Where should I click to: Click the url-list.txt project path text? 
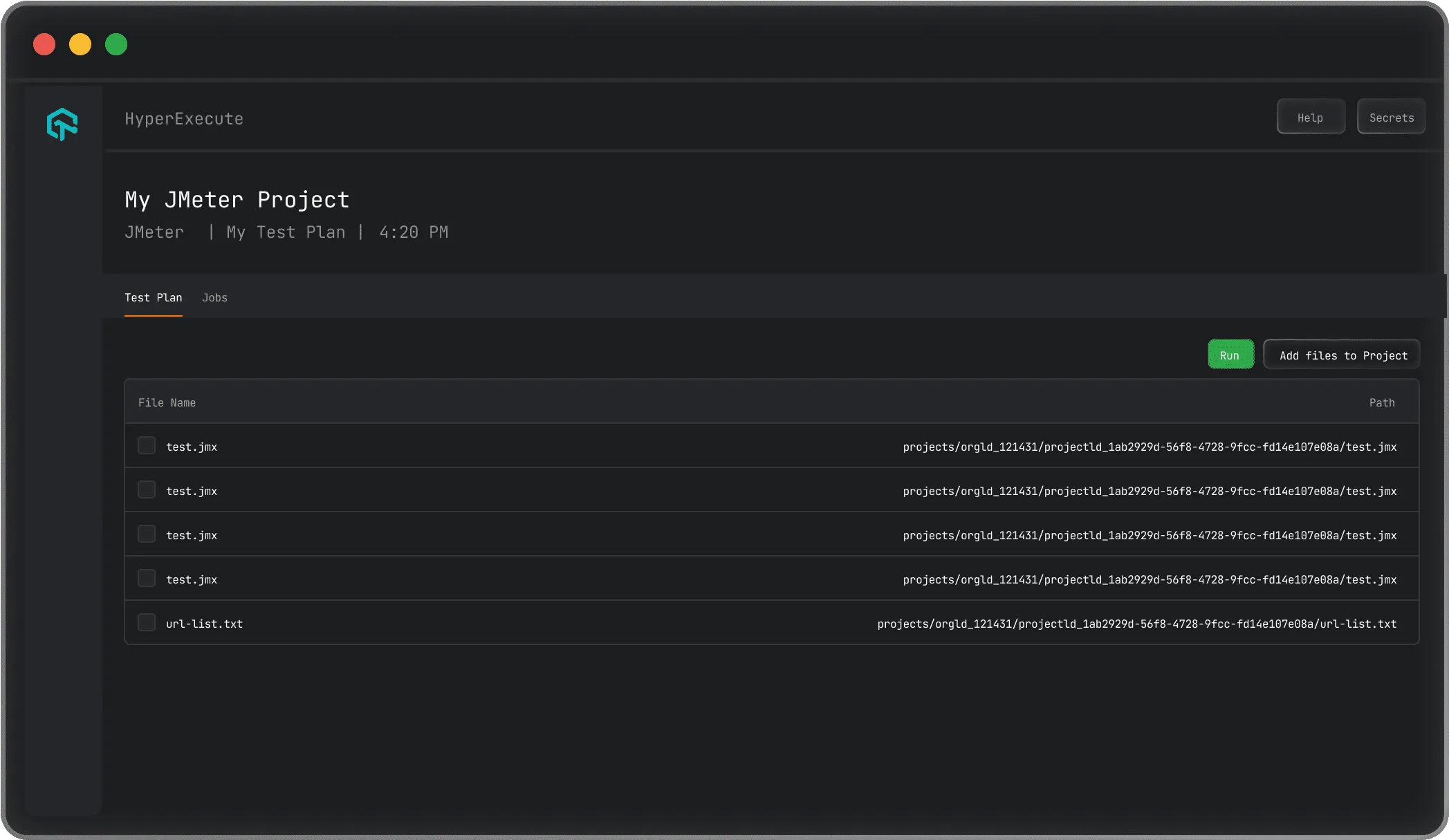tap(1136, 624)
